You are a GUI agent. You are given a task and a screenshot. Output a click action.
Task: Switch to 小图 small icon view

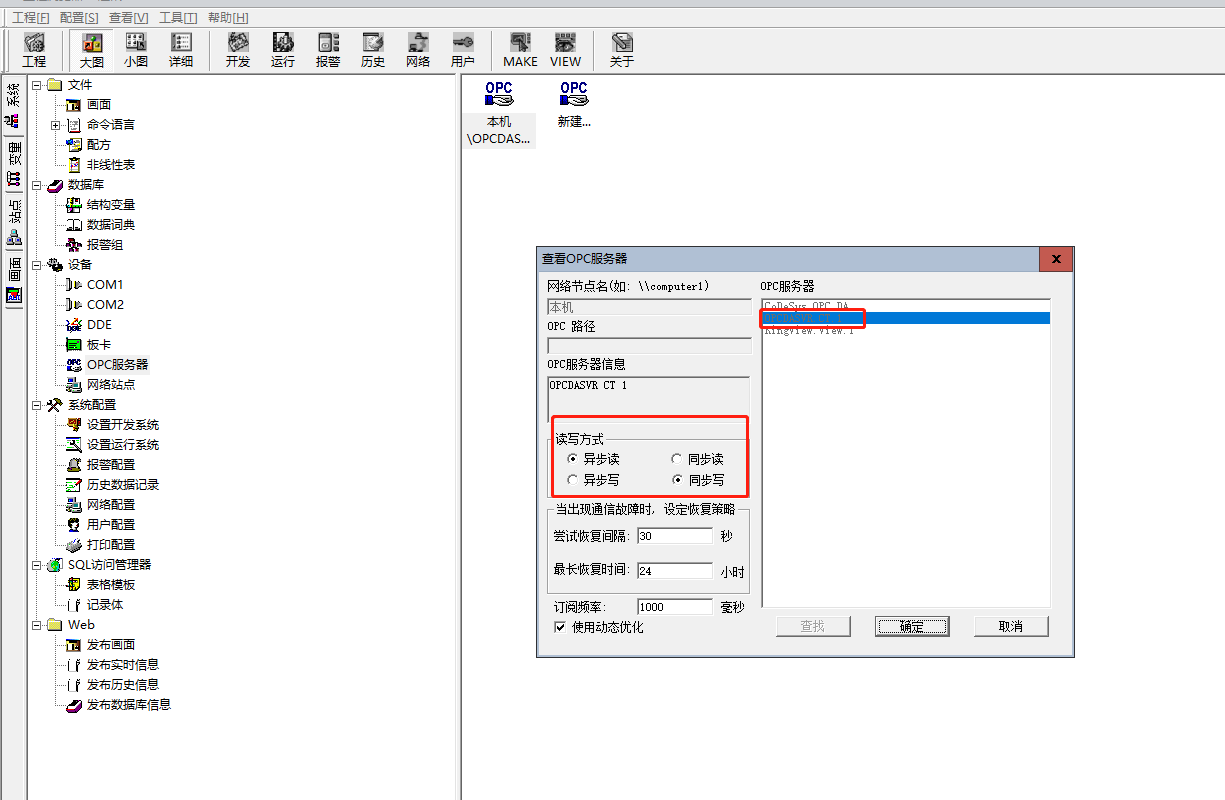(136, 50)
